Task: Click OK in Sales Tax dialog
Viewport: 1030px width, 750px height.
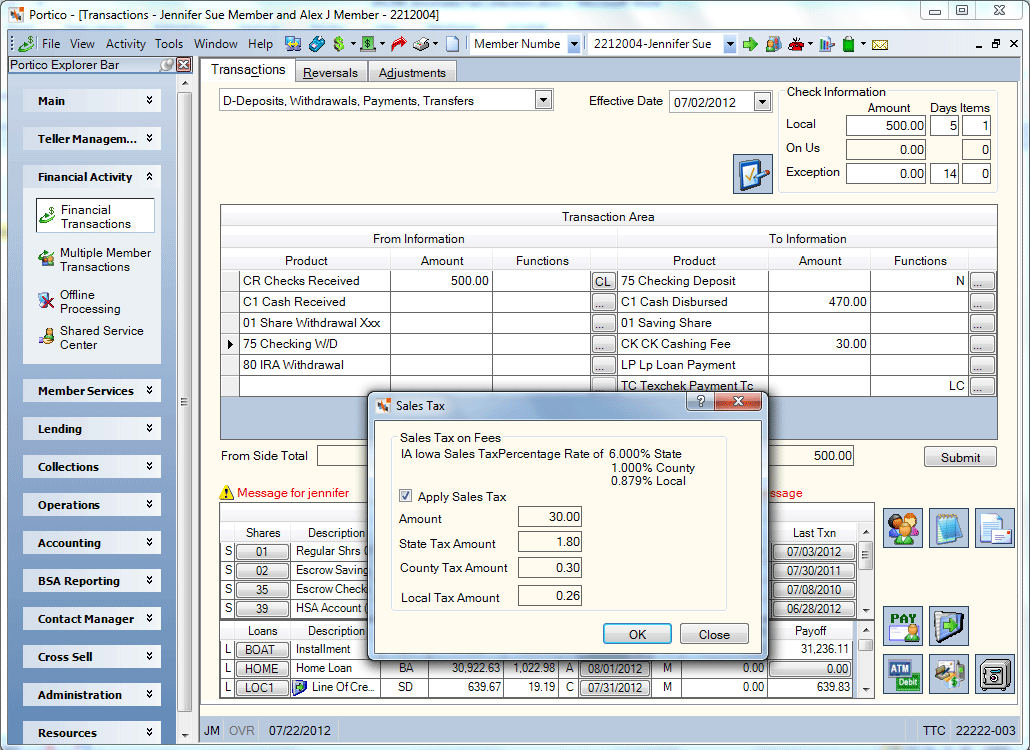Action: pyautogui.click(x=637, y=634)
